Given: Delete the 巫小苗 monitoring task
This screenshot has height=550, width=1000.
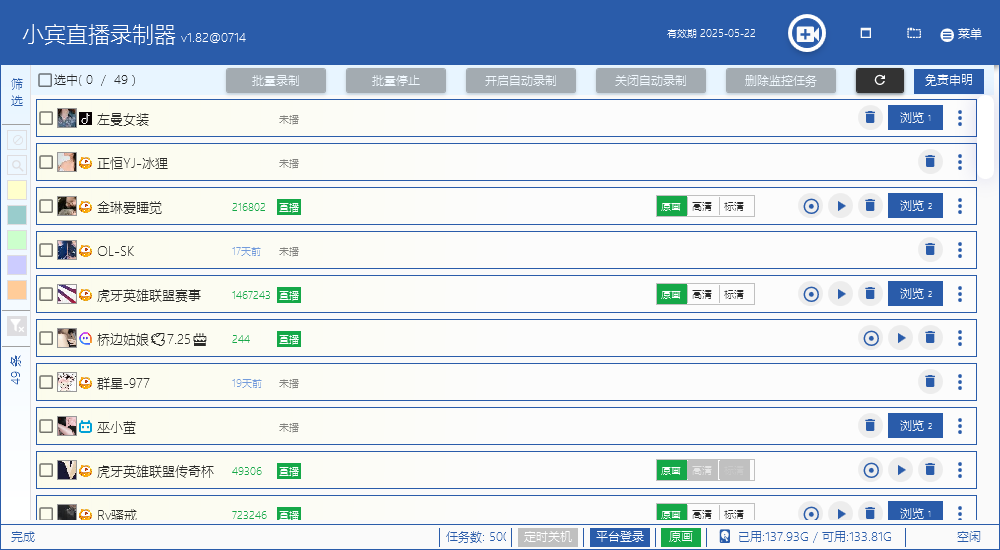Looking at the screenshot, I should pyautogui.click(x=870, y=426).
